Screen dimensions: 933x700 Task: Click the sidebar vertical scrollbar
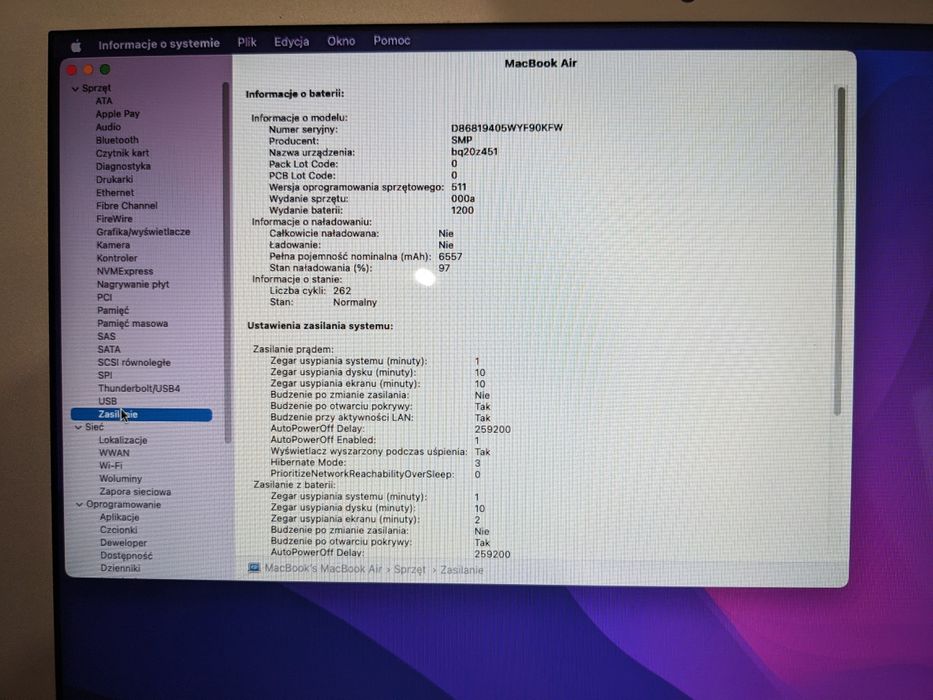(x=226, y=262)
